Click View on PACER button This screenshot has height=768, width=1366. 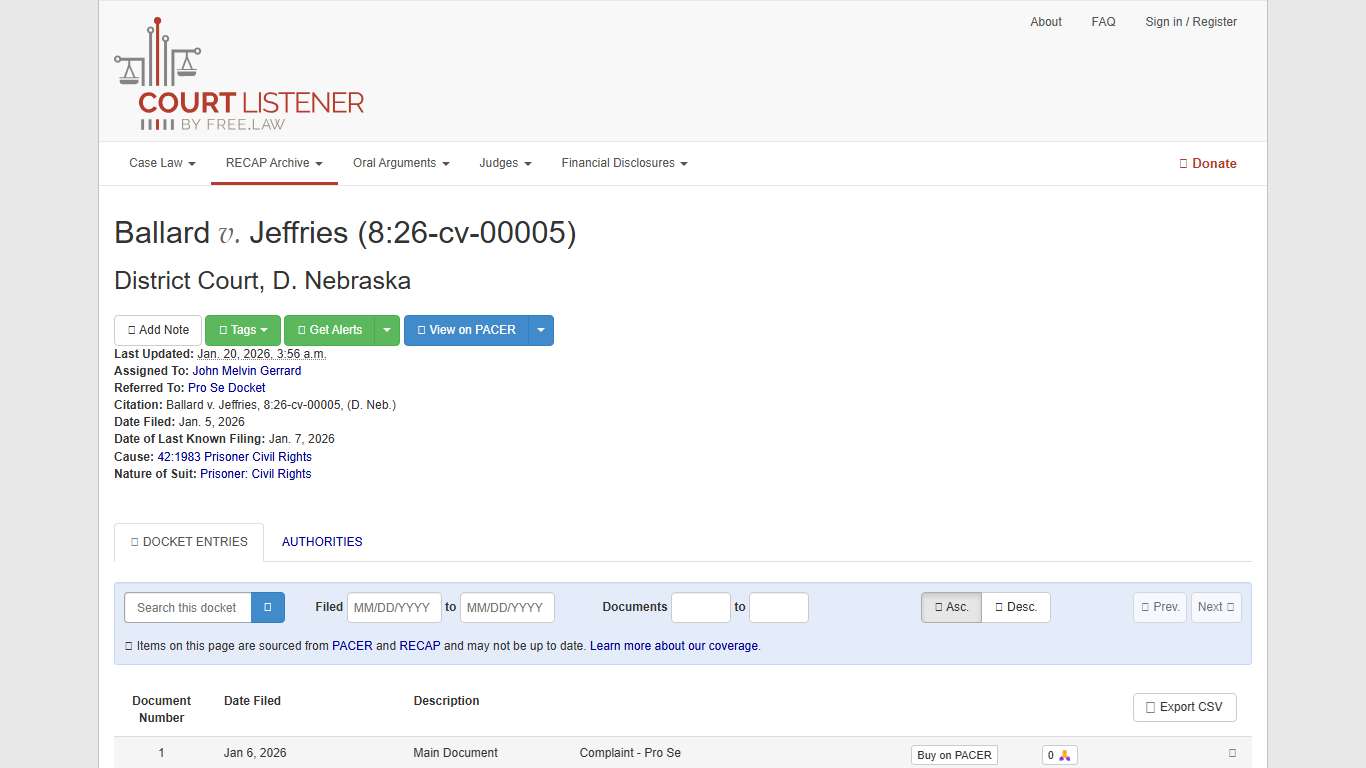pos(466,330)
